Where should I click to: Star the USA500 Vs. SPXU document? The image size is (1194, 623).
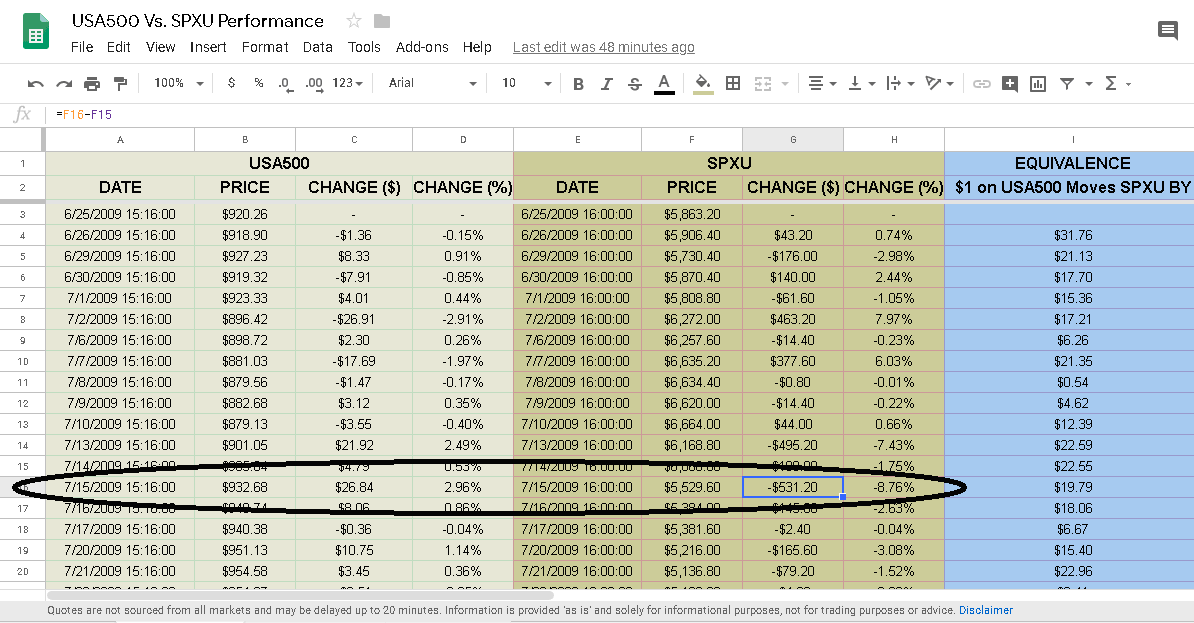(x=354, y=21)
